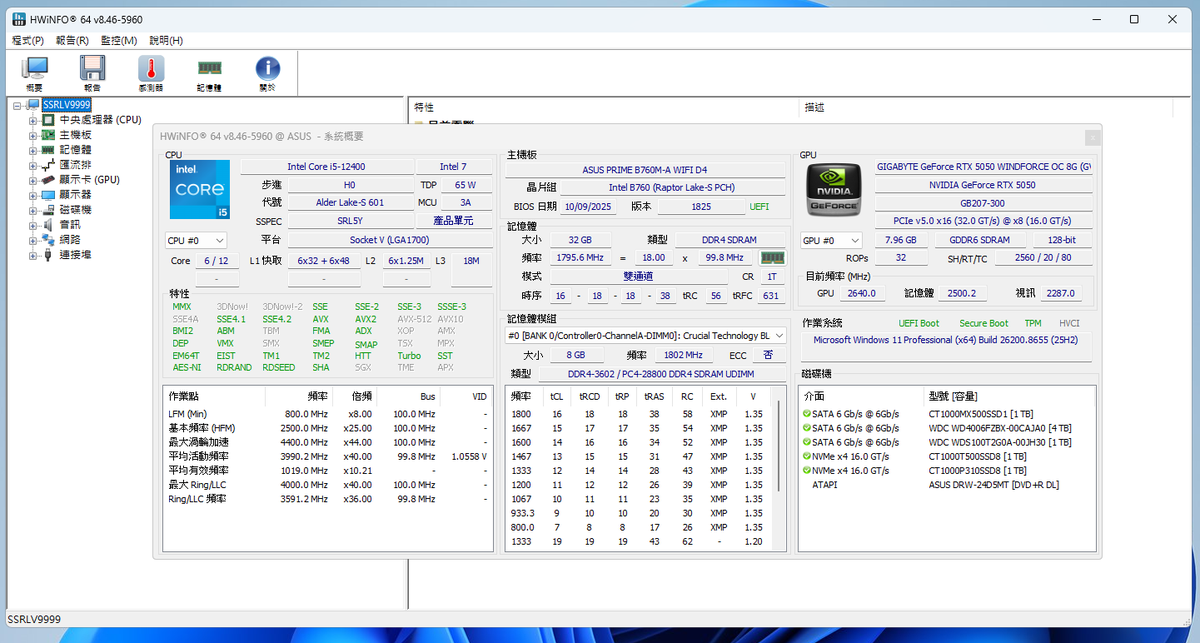This screenshot has height=643, width=1200.
Task: Click the Intel Core i5-12400 button
Action: (x=327, y=167)
